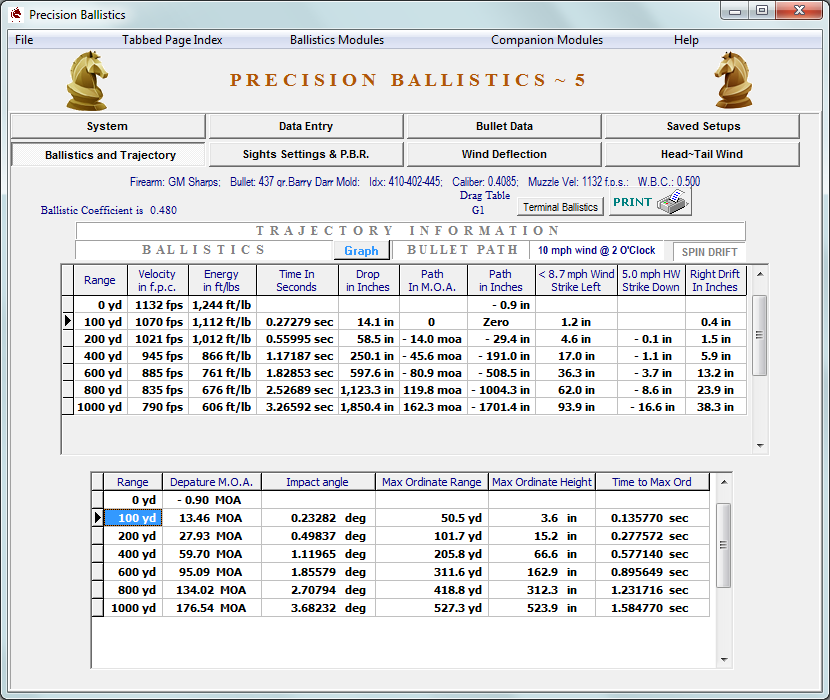Select the Ballistics and Trajectory tab
Image resolution: width=830 pixels, height=700 pixels.
tap(107, 155)
